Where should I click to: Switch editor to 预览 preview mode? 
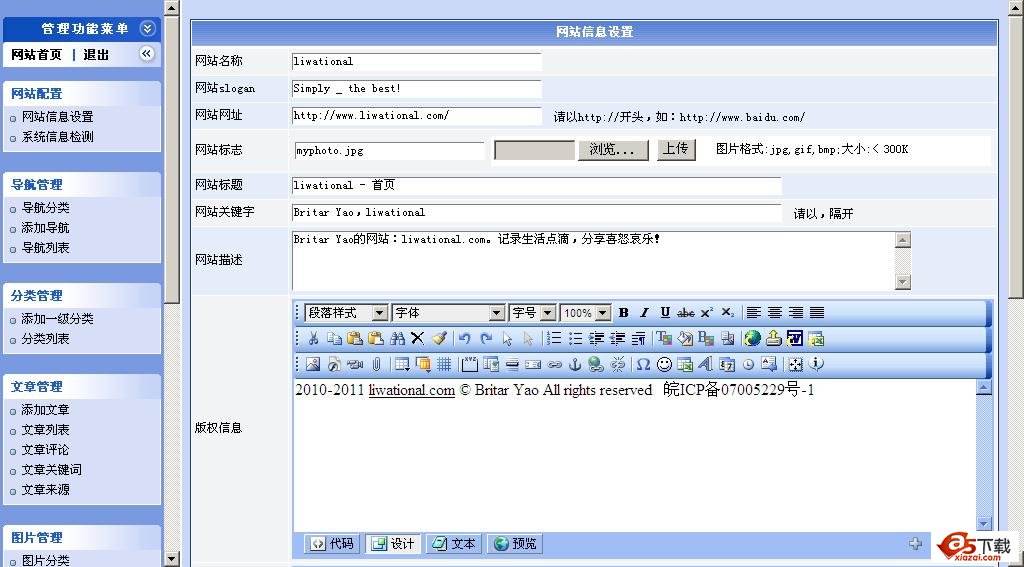pyautogui.click(x=515, y=544)
